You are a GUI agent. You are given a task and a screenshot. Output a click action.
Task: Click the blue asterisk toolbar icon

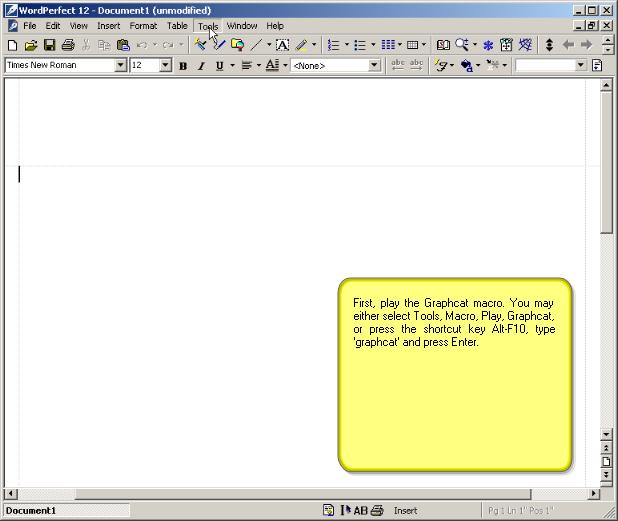coord(488,45)
